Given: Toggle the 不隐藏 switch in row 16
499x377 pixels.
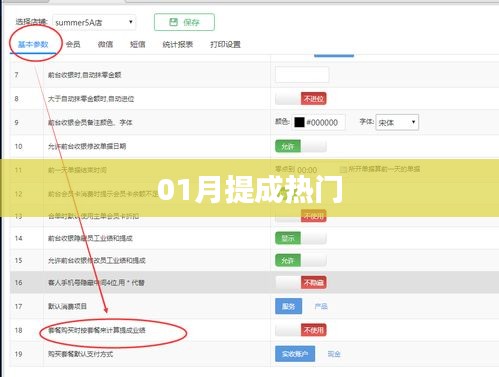Looking at the screenshot, I should (x=301, y=283).
